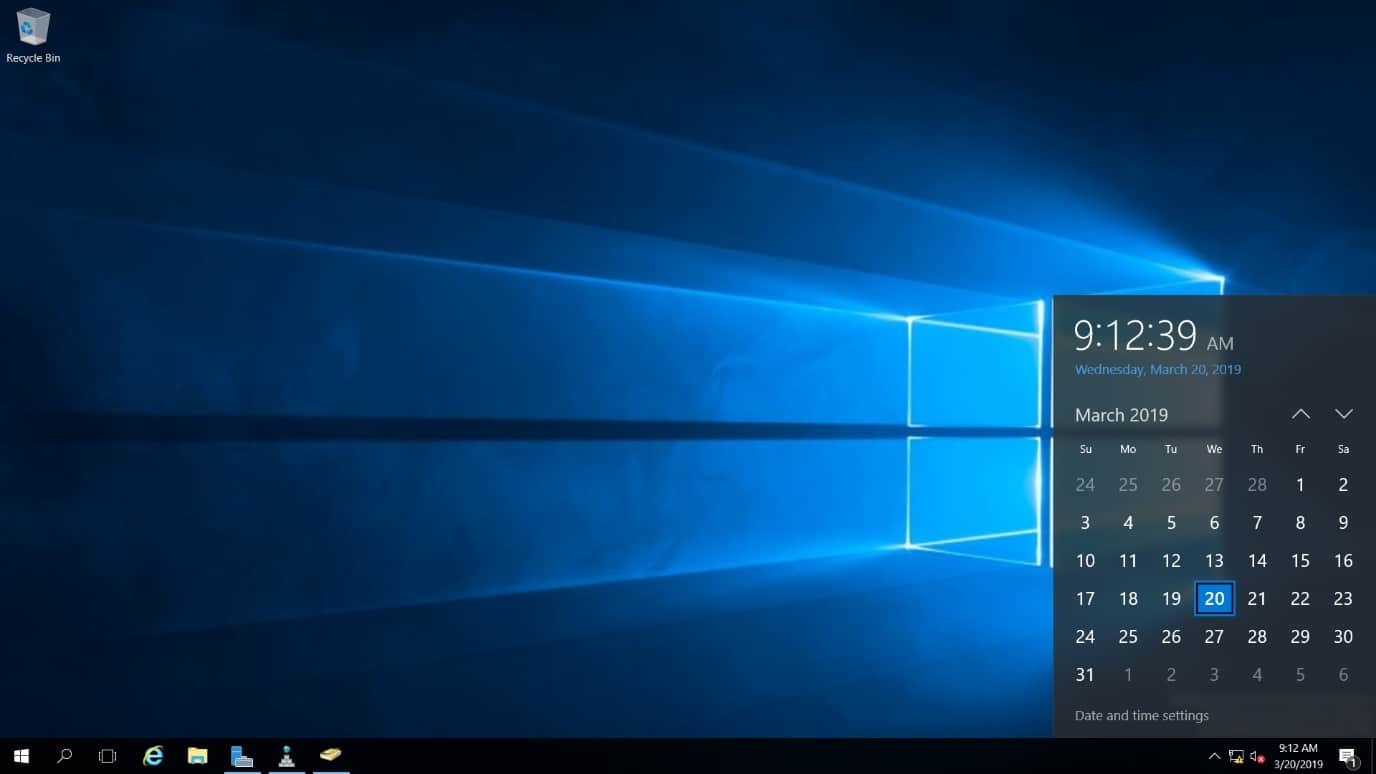Select March 15 in the calendar
Image resolution: width=1376 pixels, height=774 pixels.
pos(1300,561)
